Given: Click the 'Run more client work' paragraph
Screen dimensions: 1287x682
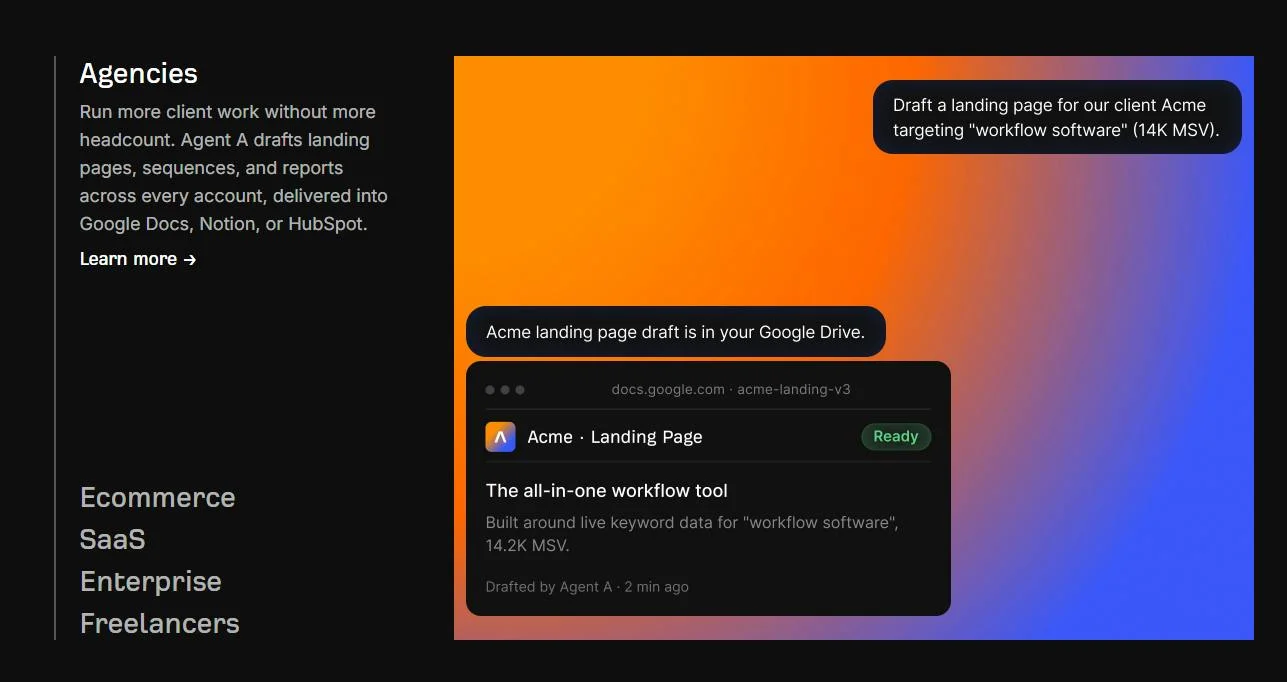Looking at the screenshot, I should click(234, 168).
